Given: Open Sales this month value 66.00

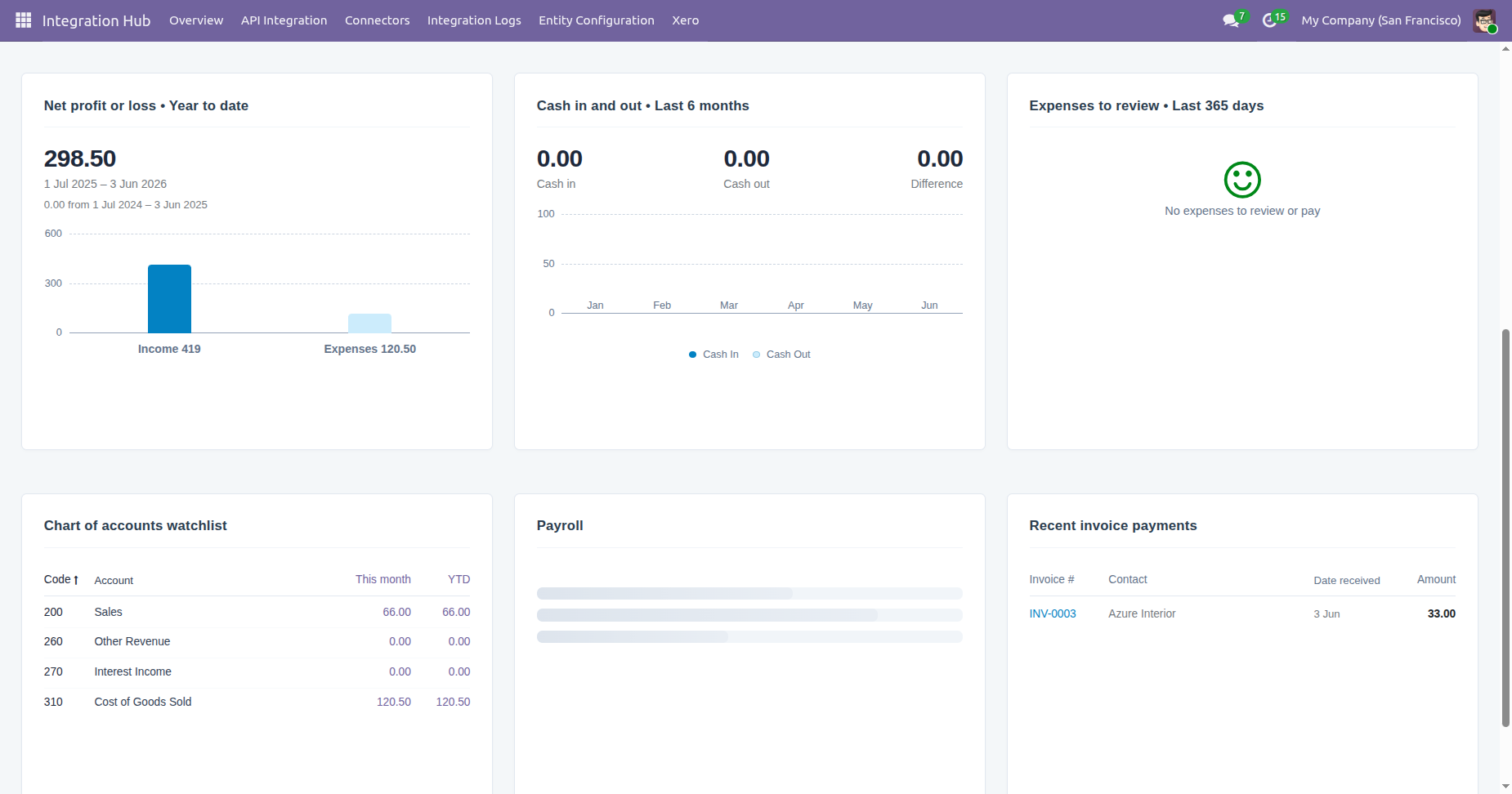Looking at the screenshot, I should (396, 612).
